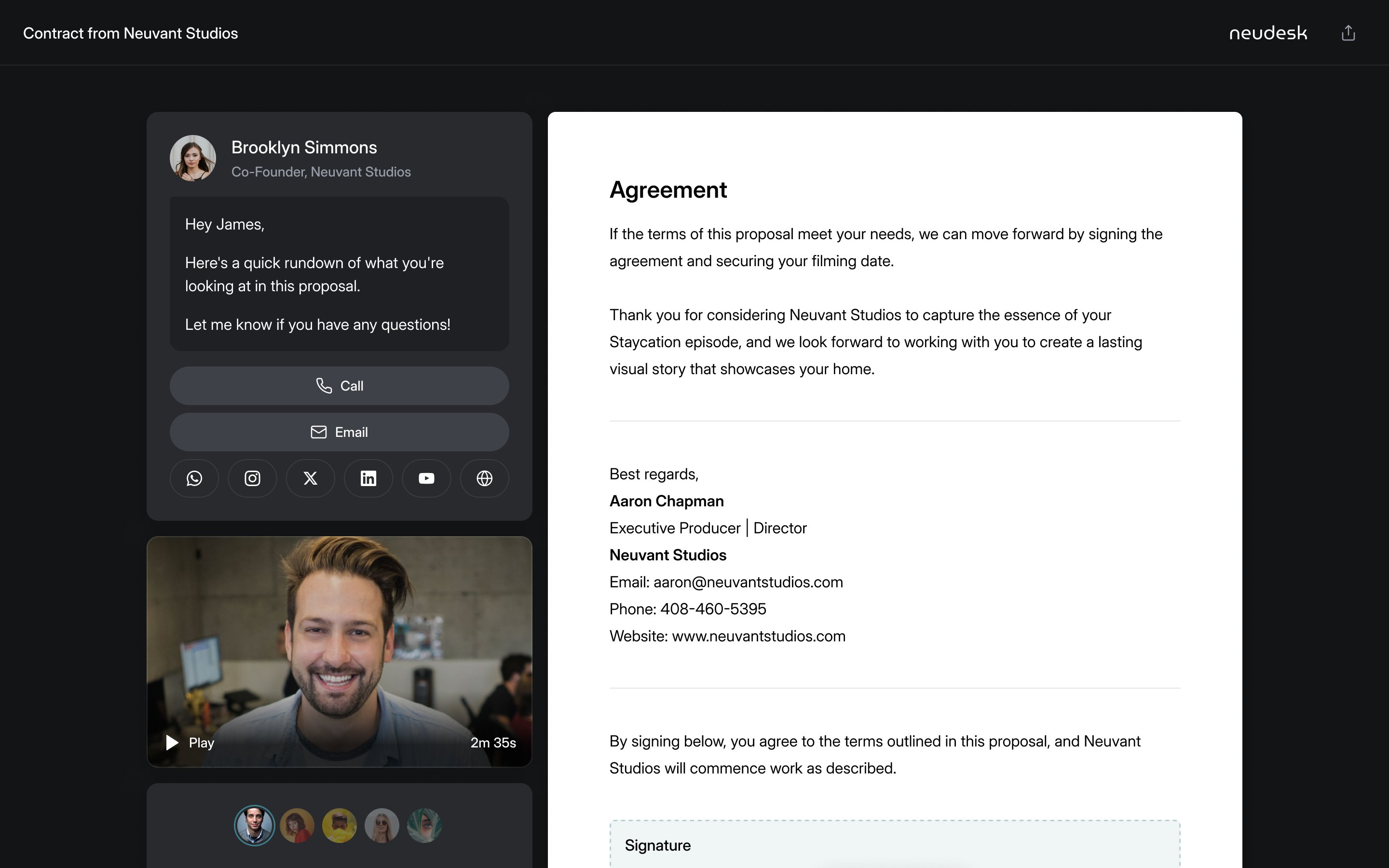1389x868 pixels.
Task: Click the aaron@neuvantstudios.com email address
Action: click(747, 582)
